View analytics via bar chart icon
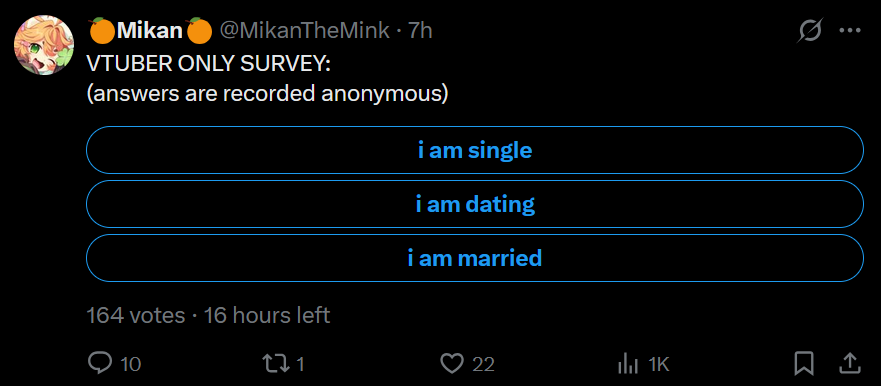 coord(628,365)
